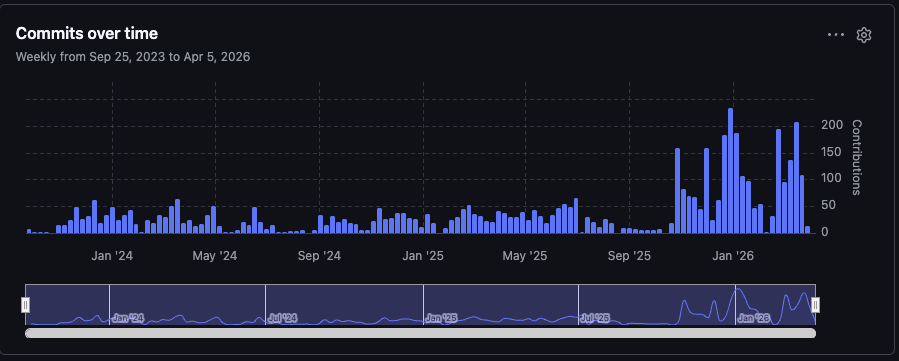Click the weekly date range subtitle
The width and height of the screenshot is (899, 361).
click(133, 57)
